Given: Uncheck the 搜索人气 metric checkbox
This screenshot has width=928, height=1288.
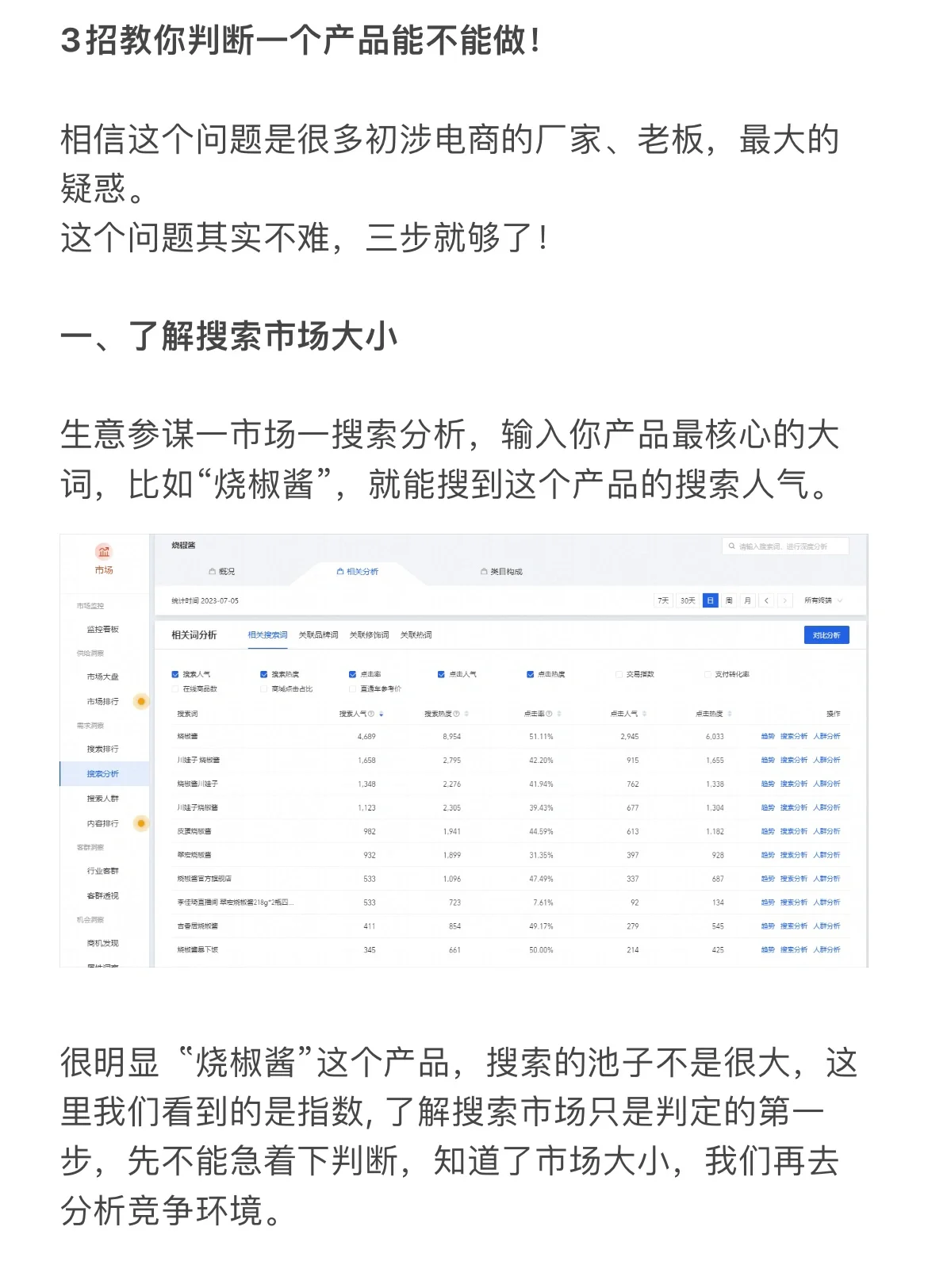Looking at the screenshot, I should coord(175,674).
